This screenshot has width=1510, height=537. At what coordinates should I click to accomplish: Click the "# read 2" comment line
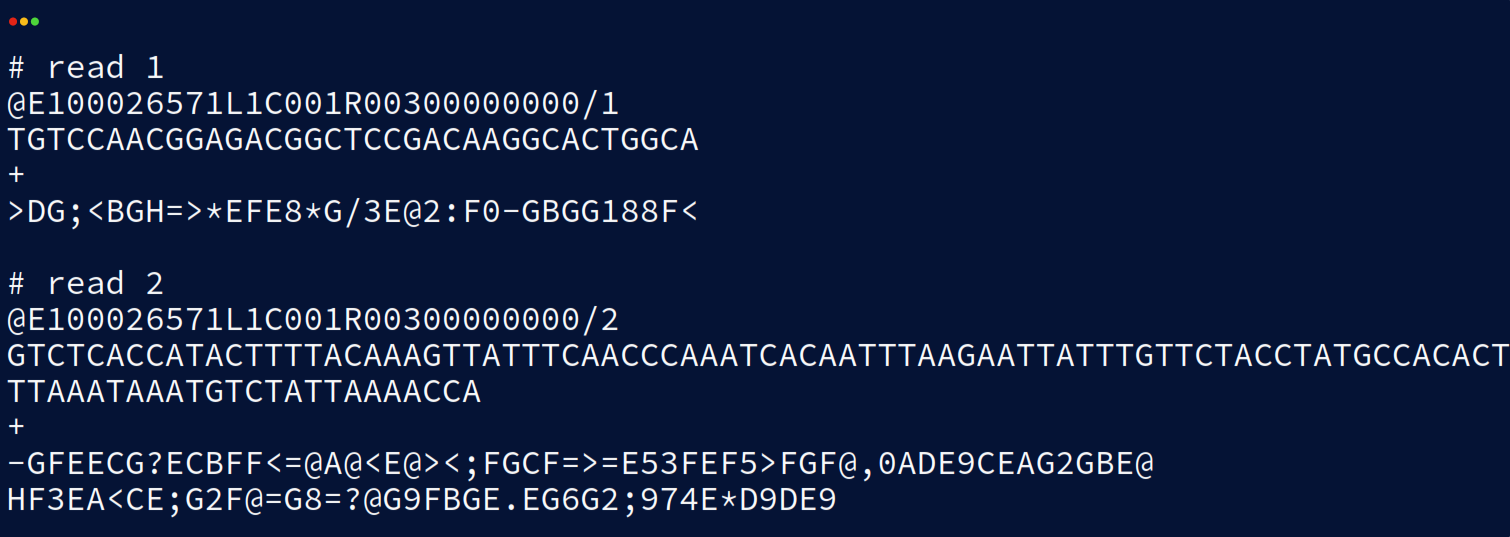click(85, 284)
